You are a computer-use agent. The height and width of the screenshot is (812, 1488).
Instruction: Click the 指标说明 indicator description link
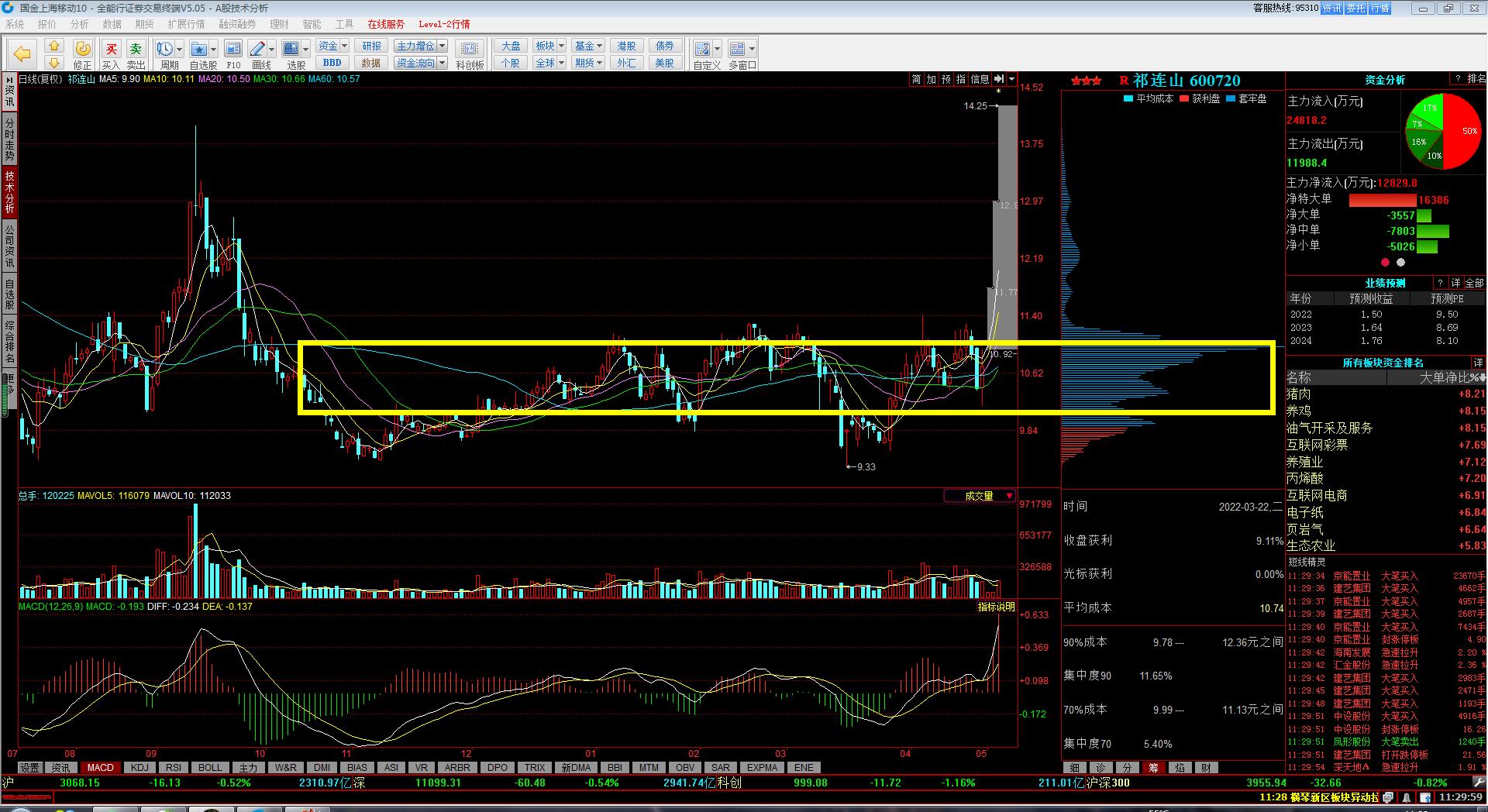click(x=996, y=607)
